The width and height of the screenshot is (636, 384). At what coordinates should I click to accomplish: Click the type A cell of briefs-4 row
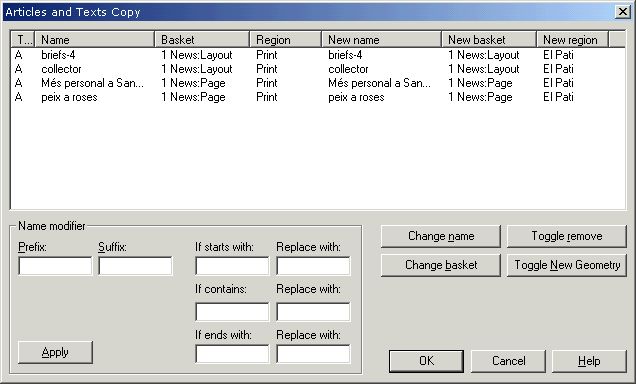pyautogui.click(x=19, y=55)
